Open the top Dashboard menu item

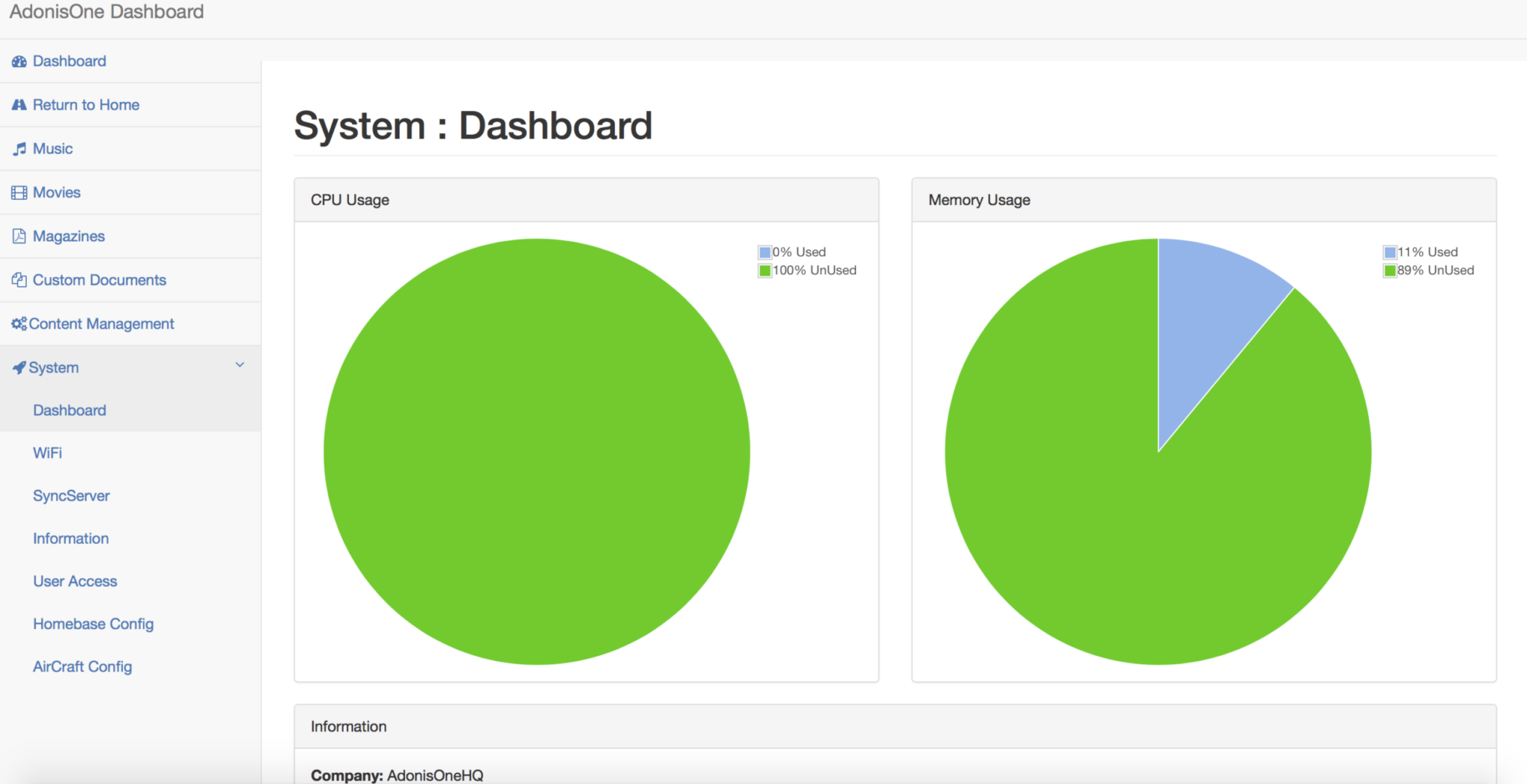(69, 61)
